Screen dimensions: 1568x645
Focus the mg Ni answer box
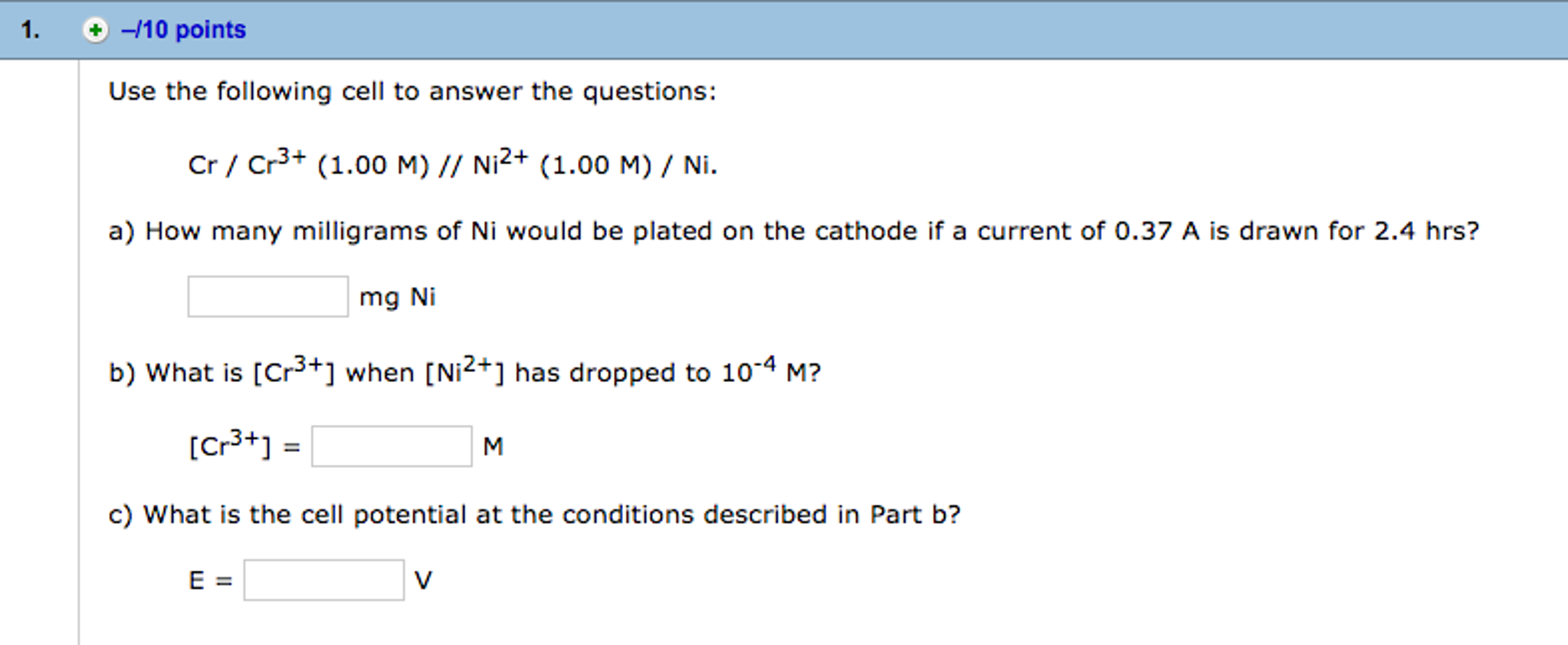point(267,296)
